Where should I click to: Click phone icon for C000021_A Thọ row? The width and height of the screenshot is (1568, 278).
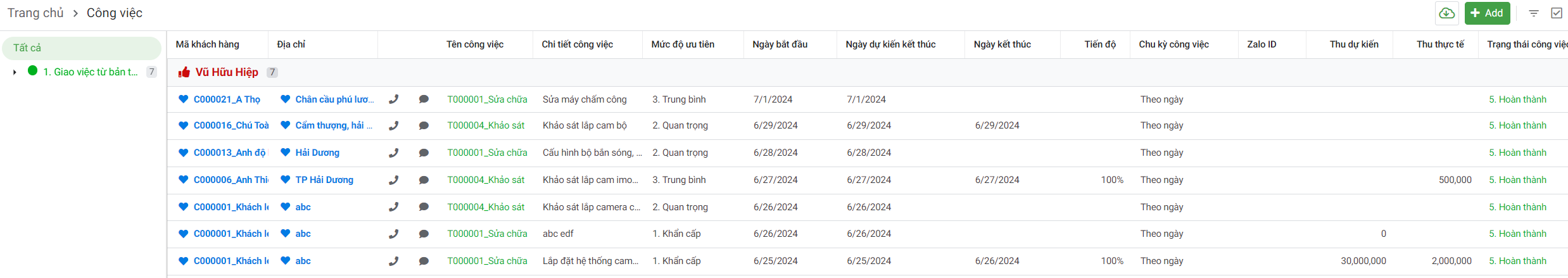[393, 99]
